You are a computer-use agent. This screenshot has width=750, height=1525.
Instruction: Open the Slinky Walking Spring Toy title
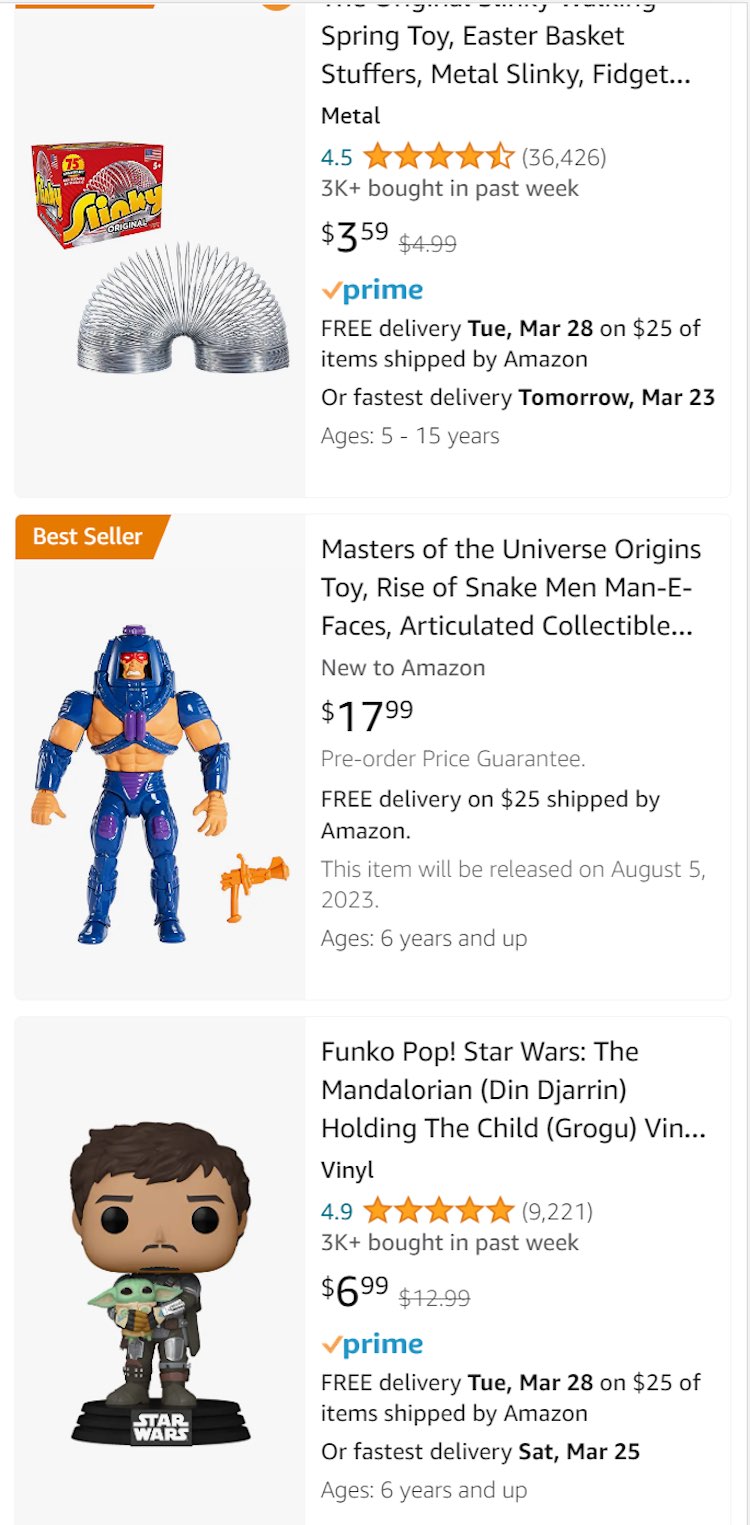505,55
